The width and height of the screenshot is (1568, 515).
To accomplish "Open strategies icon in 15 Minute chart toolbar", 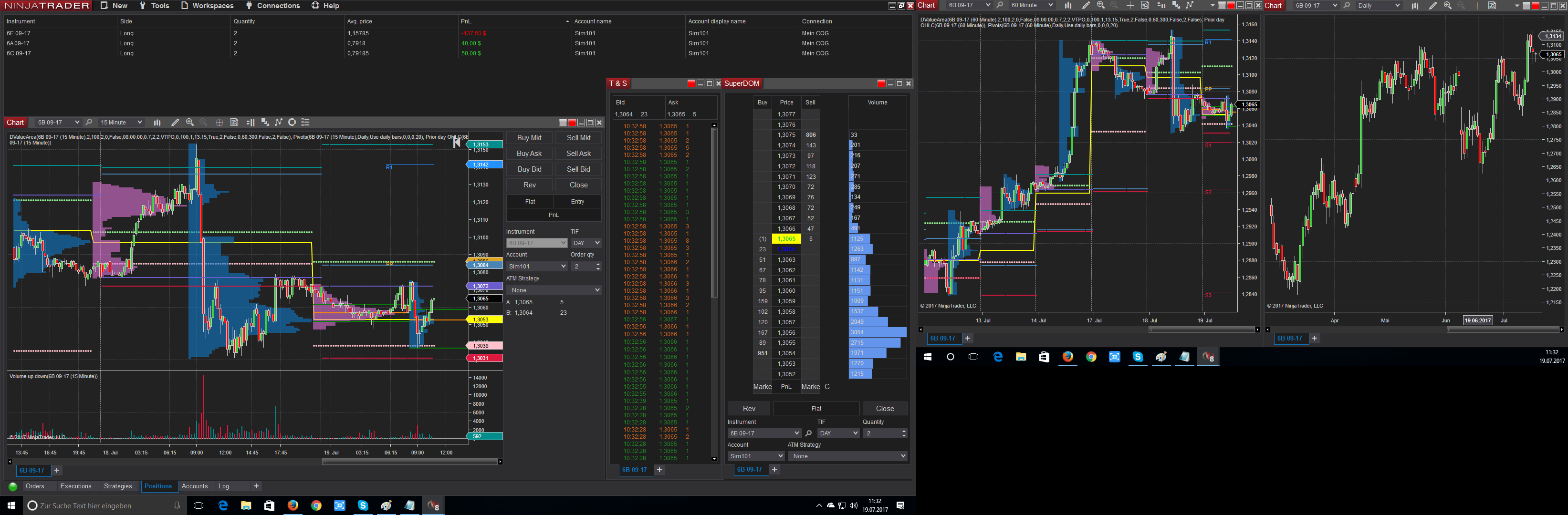I will click(279, 122).
